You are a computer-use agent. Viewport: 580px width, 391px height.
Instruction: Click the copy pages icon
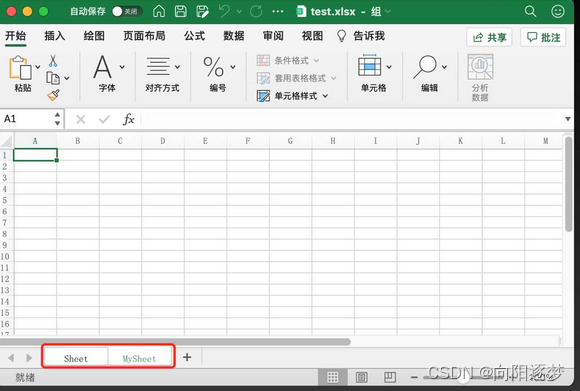53,78
